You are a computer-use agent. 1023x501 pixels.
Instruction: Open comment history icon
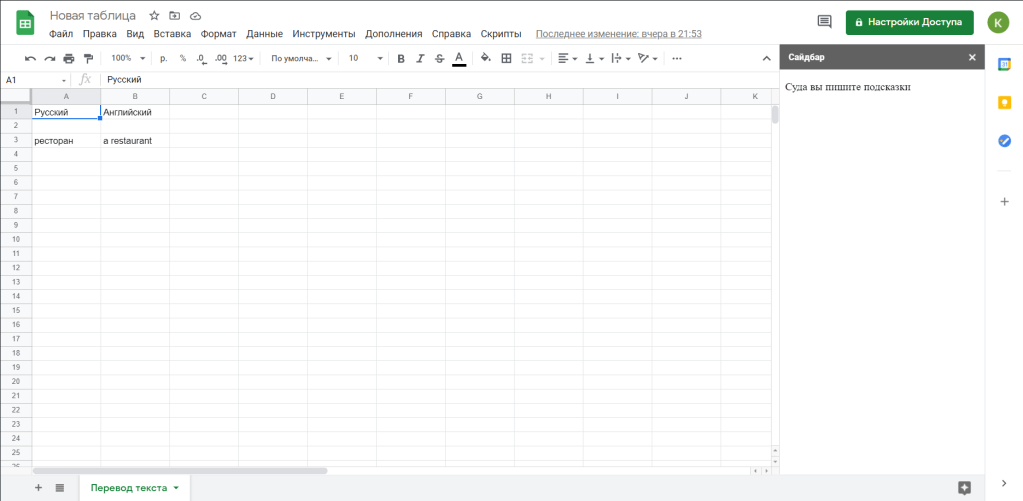coord(824,21)
